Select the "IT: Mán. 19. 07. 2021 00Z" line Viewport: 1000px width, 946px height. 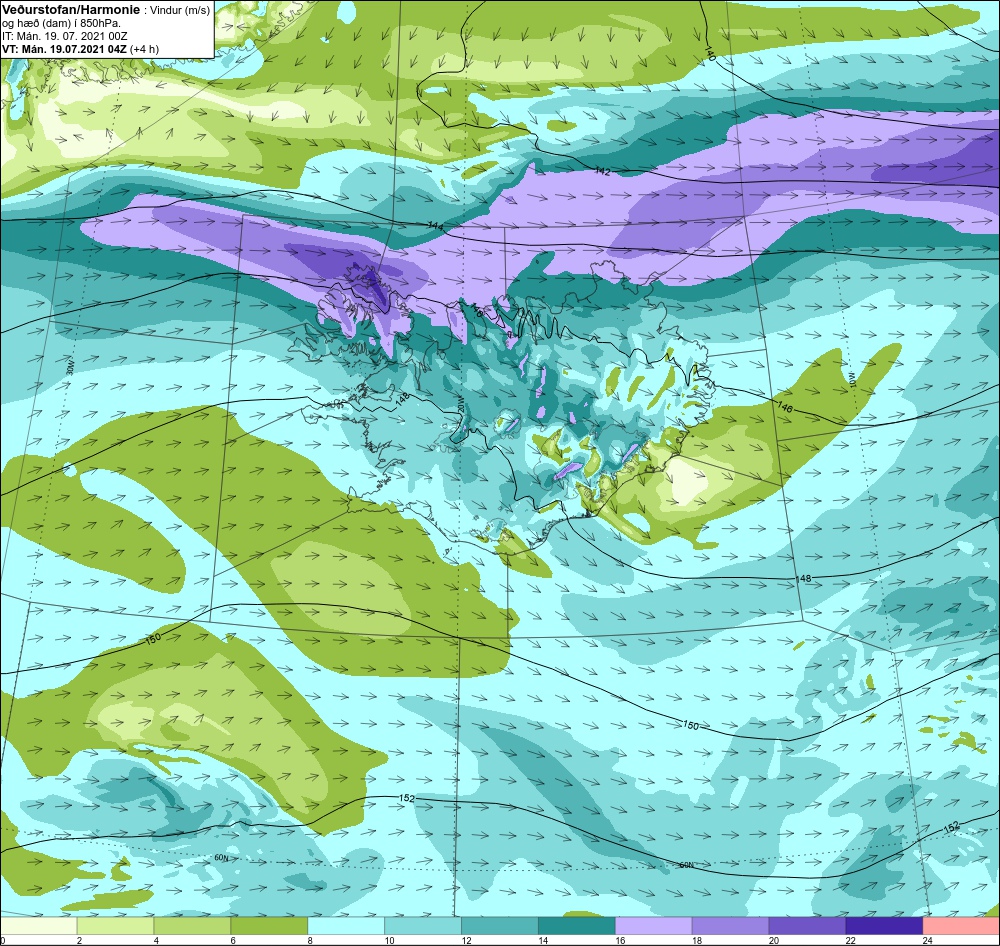click(x=64, y=36)
